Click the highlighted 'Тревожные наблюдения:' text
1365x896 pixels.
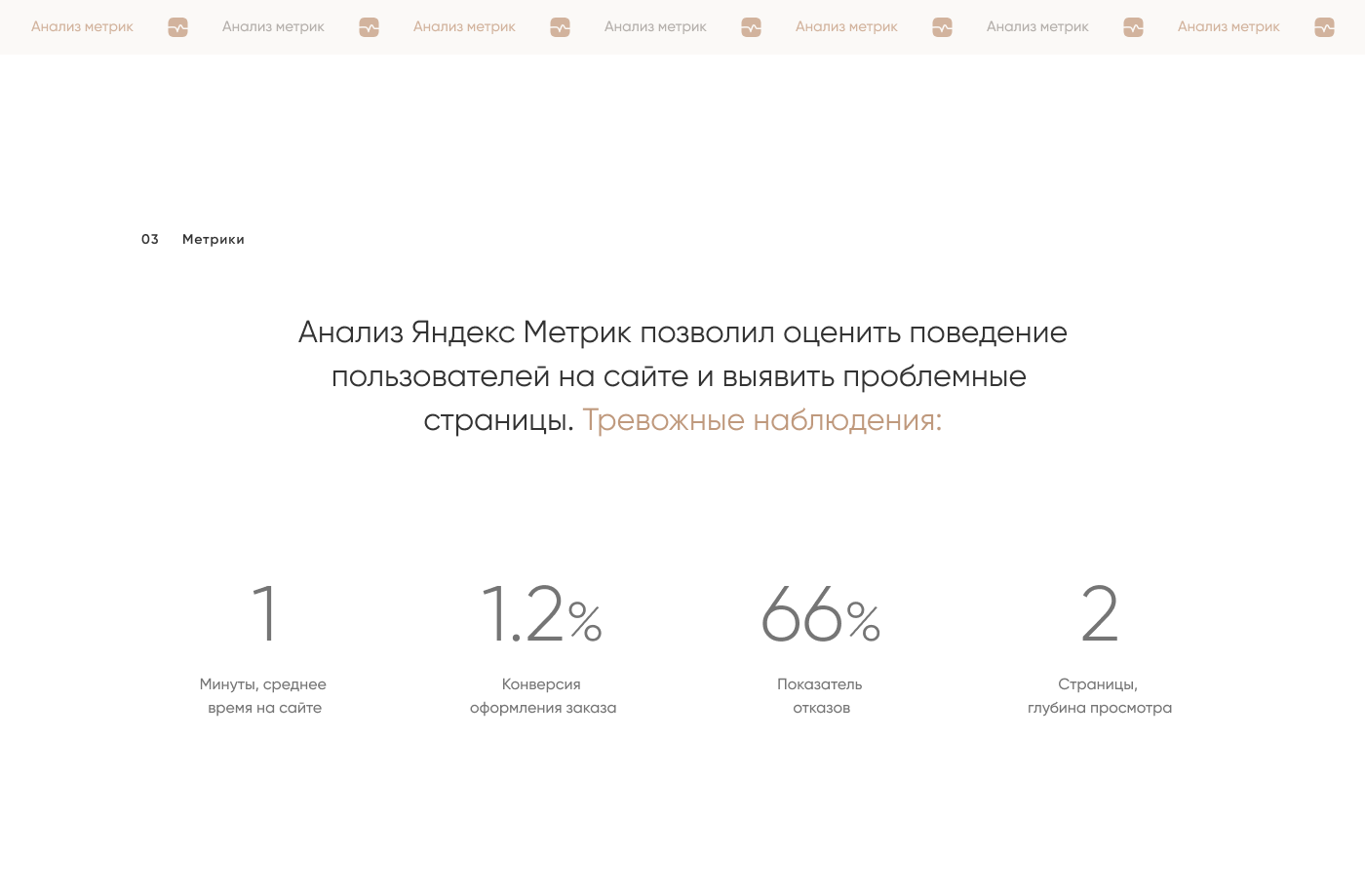pyautogui.click(x=761, y=420)
